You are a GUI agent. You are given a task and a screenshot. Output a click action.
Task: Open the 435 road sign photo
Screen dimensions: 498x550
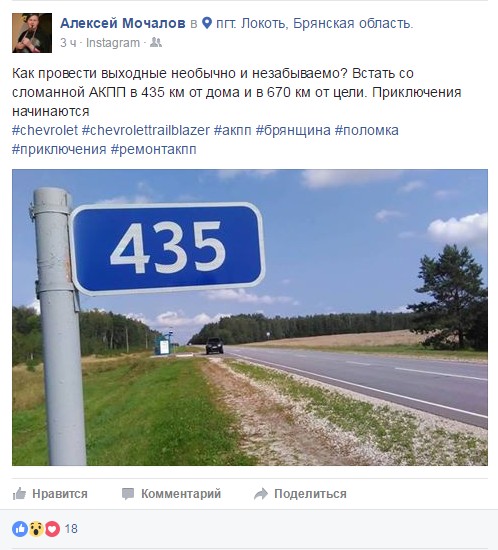[x=250, y=317]
